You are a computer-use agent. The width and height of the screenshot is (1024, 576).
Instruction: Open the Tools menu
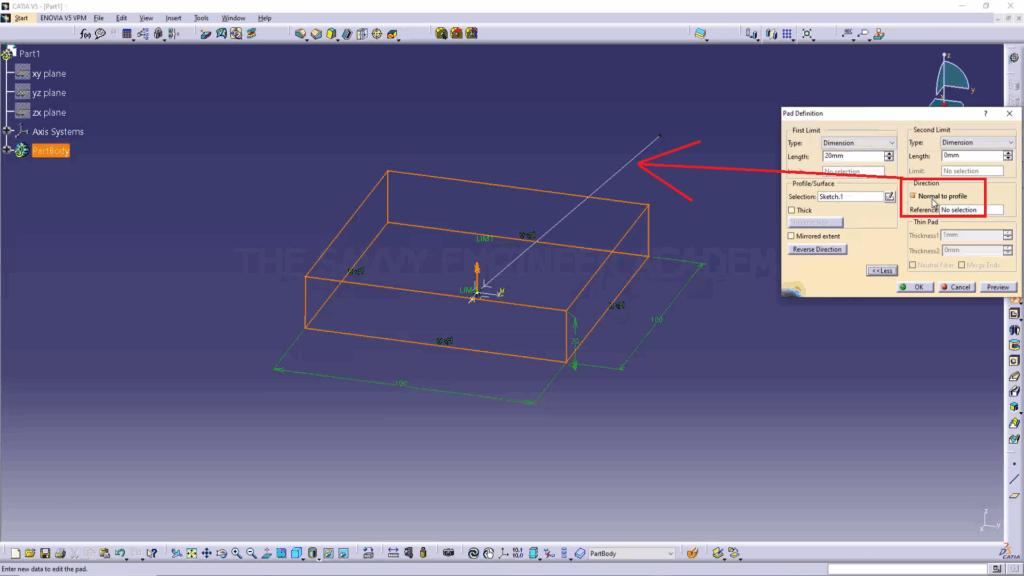point(201,18)
